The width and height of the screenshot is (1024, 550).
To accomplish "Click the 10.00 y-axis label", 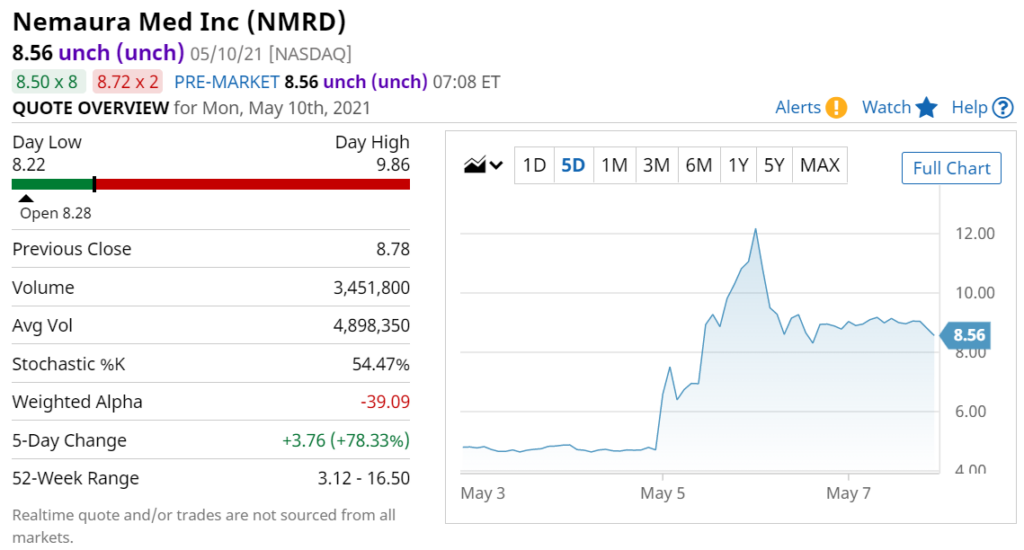I will [975, 293].
